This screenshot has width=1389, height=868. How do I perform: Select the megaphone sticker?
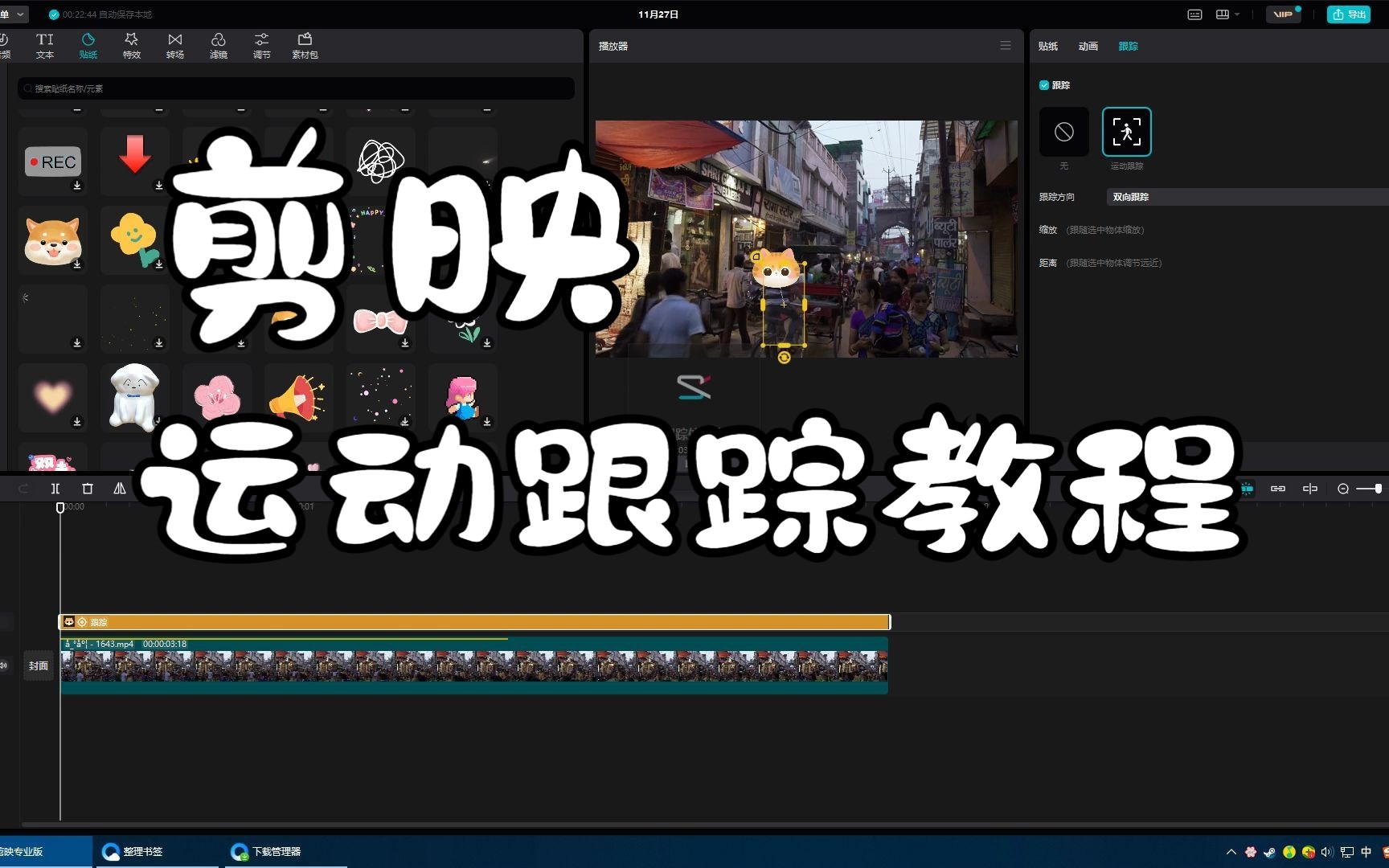coord(297,397)
